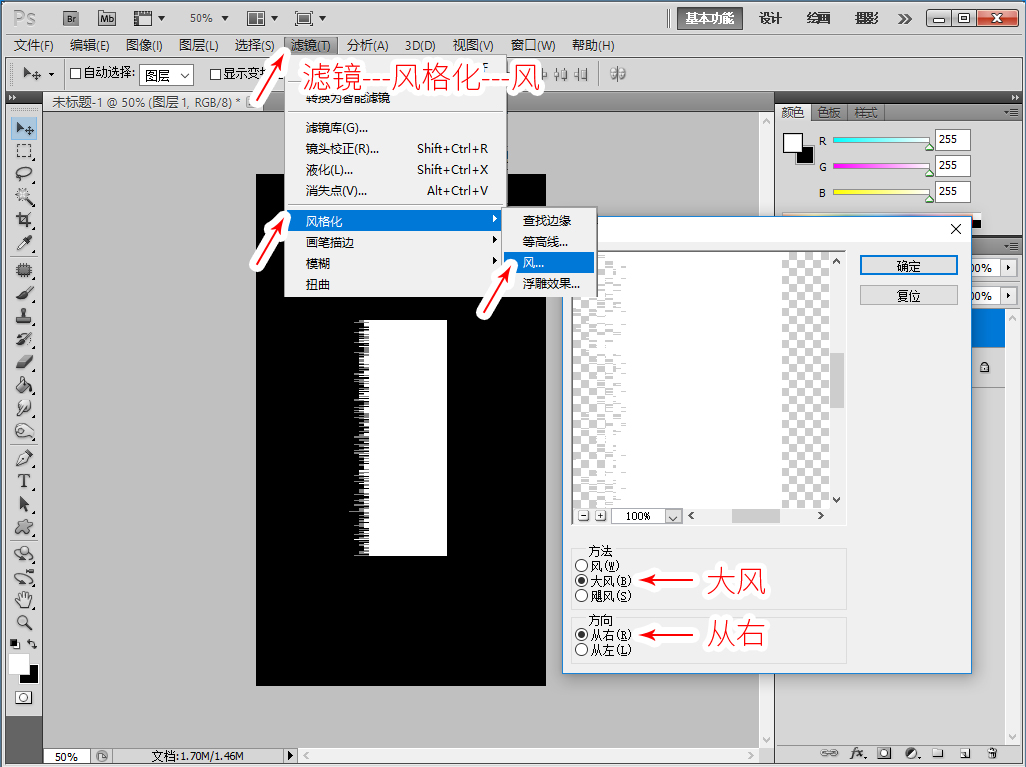Toggle 显示变换控件 checkbox
This screenshot has height=767, width=1026.
coord(215,74)
